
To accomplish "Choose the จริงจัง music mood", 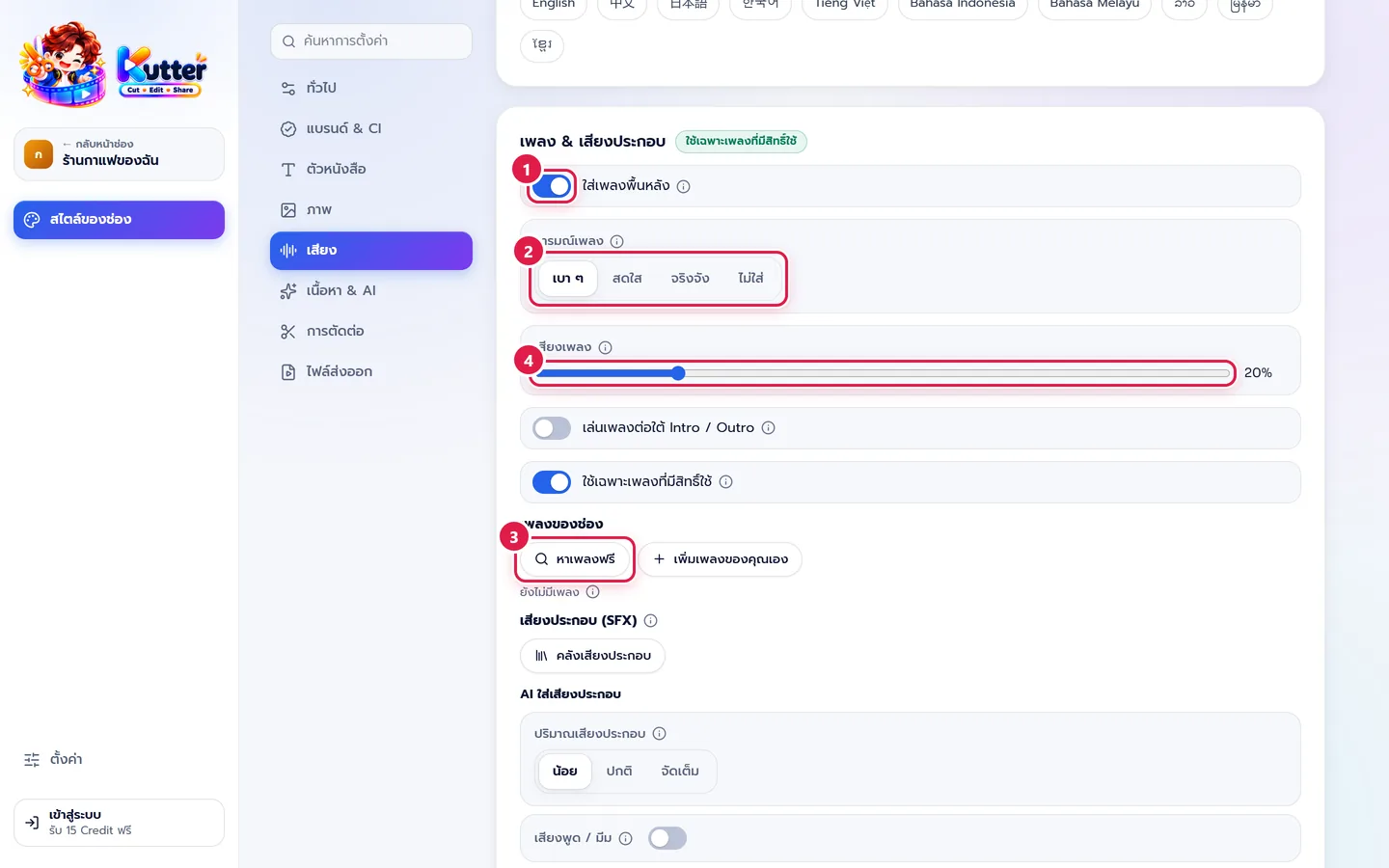I will point(690,278).
